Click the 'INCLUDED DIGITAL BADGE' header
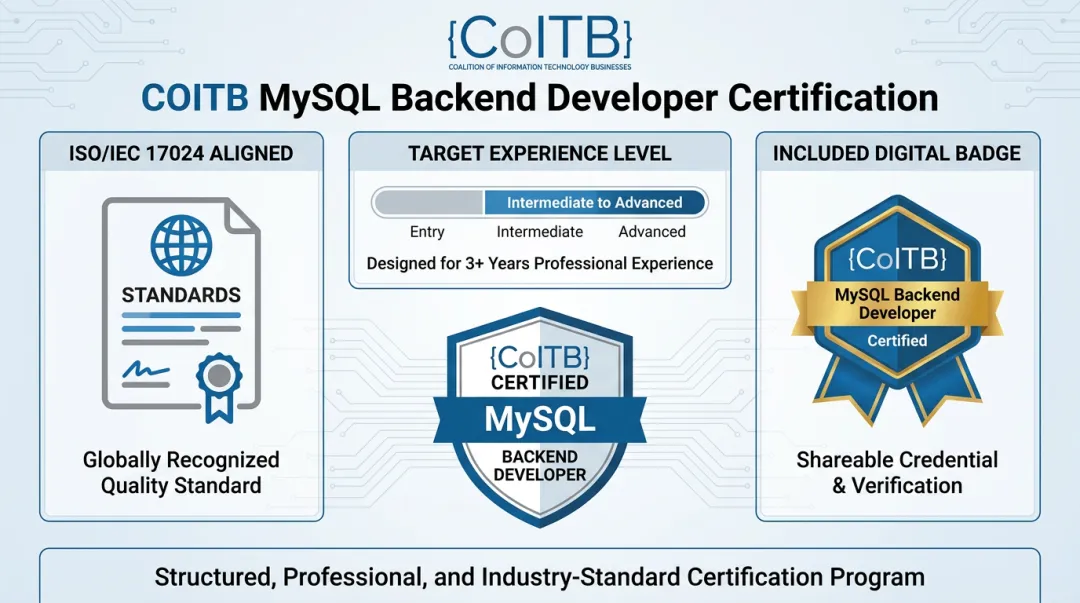The width and height of the screenshot is (1080, 603). (897, 153)
